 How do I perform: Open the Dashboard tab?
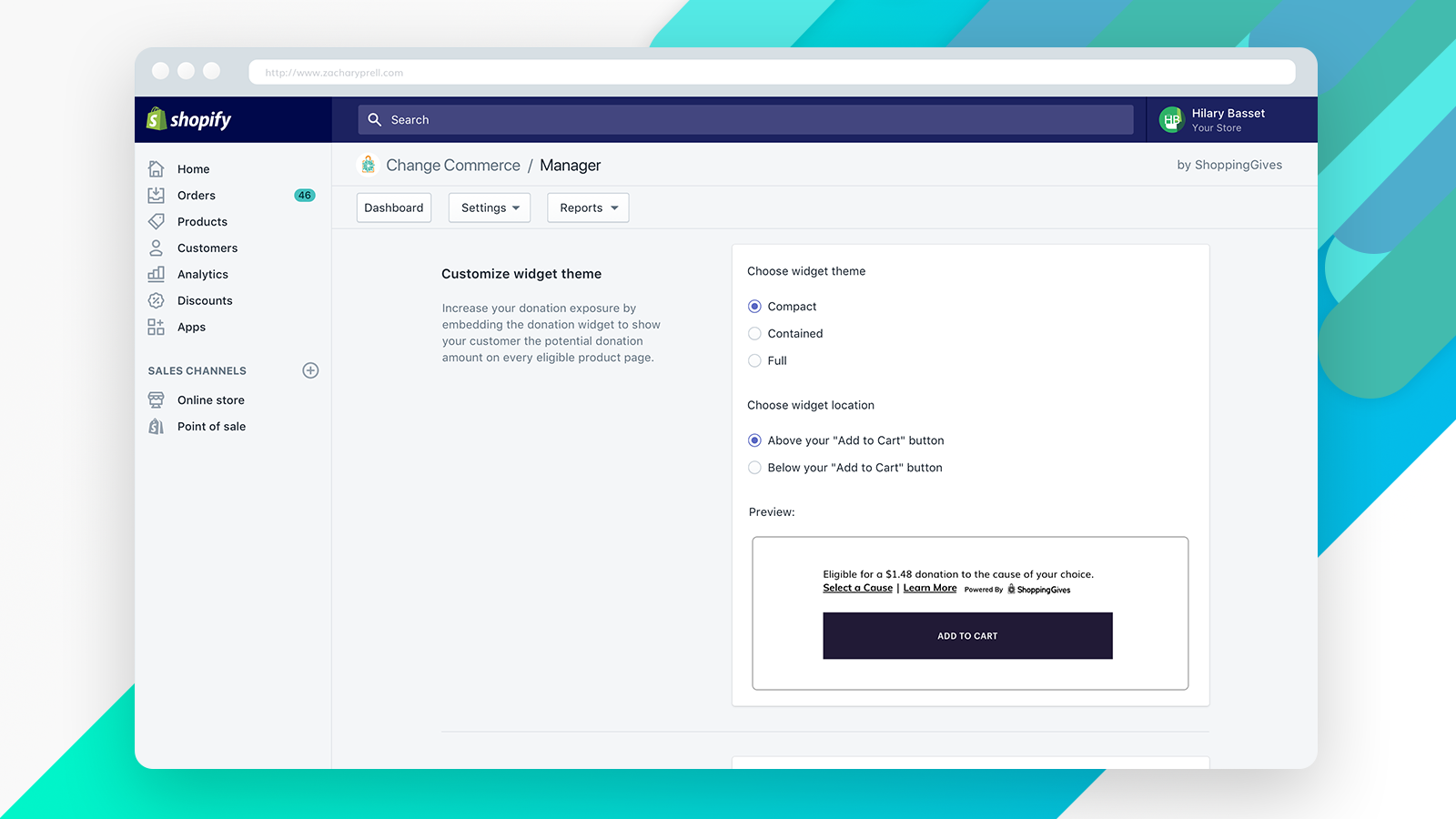tap(394, 207)
